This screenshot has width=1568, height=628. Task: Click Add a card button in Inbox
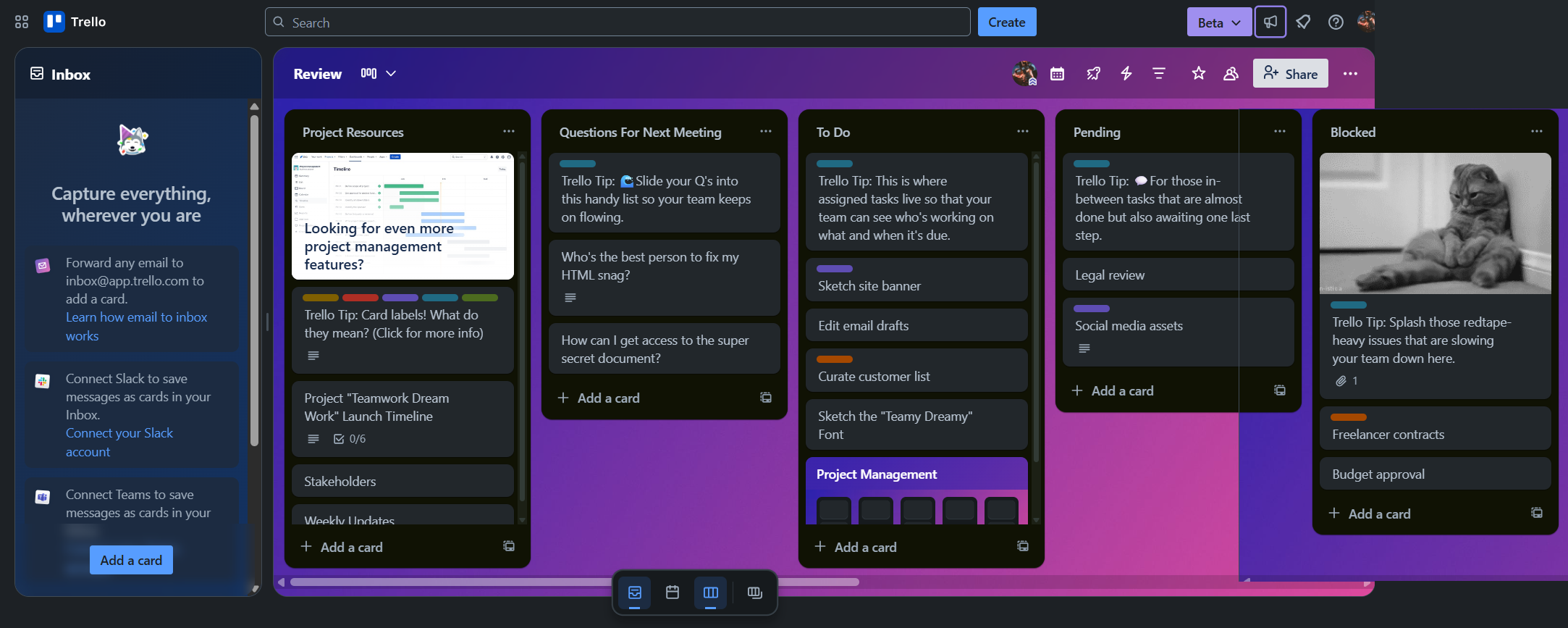point(131,560)
